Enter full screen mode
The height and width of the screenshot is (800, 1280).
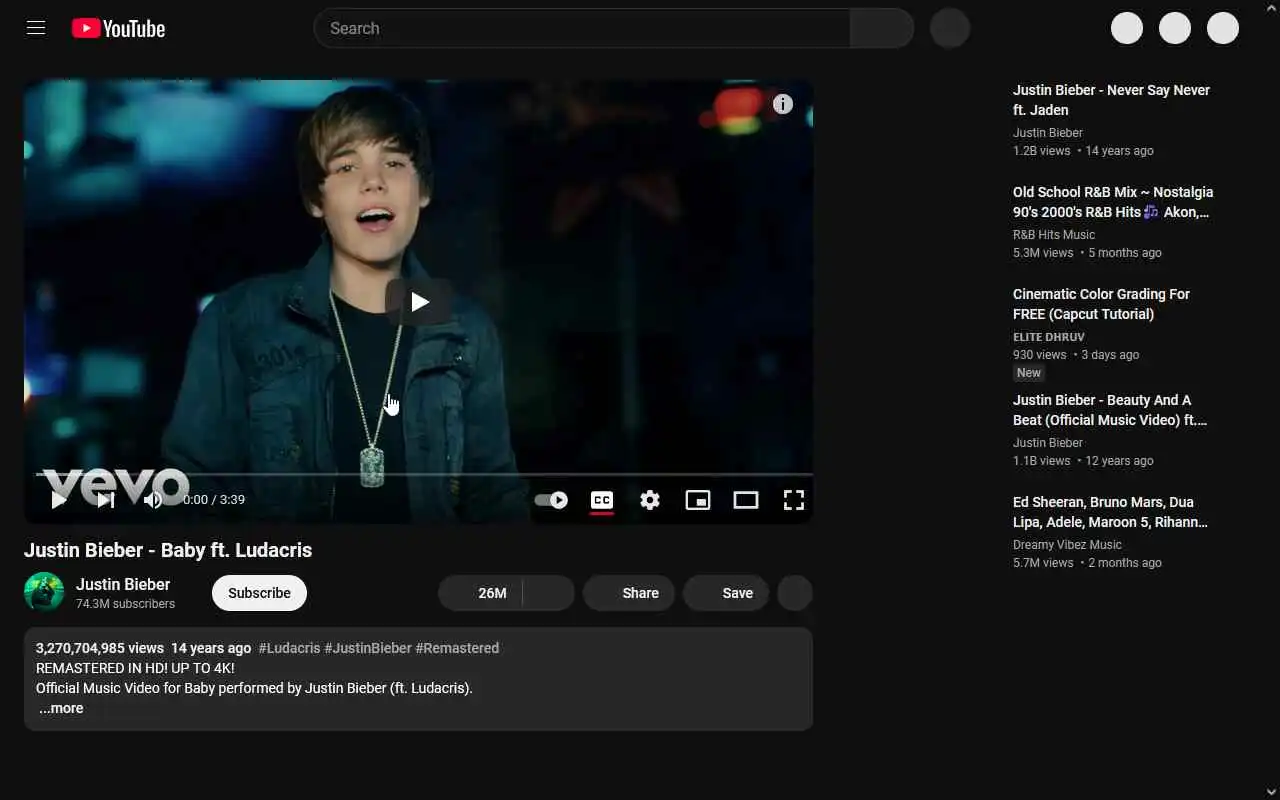[794, 500]
